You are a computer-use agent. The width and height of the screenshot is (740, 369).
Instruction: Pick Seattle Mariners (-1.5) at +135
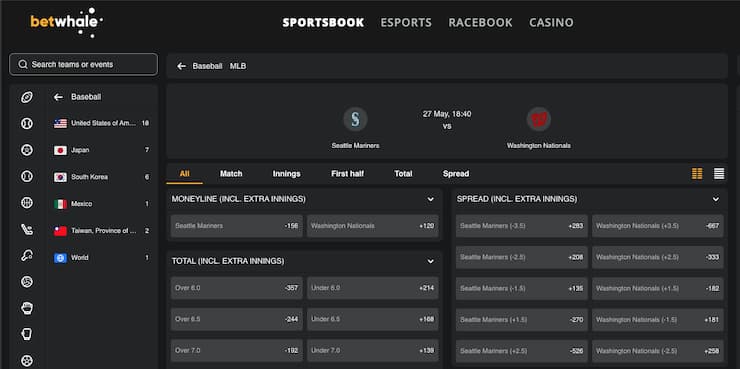(x=521, y=289)
